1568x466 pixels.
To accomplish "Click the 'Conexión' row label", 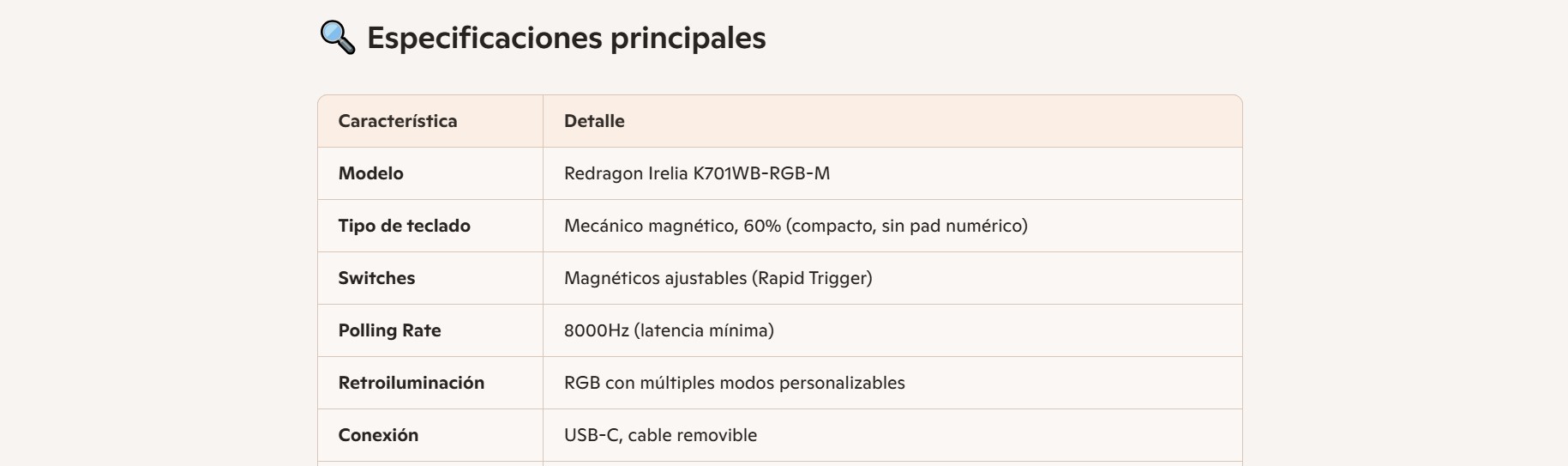I will (x=378, y=435).
